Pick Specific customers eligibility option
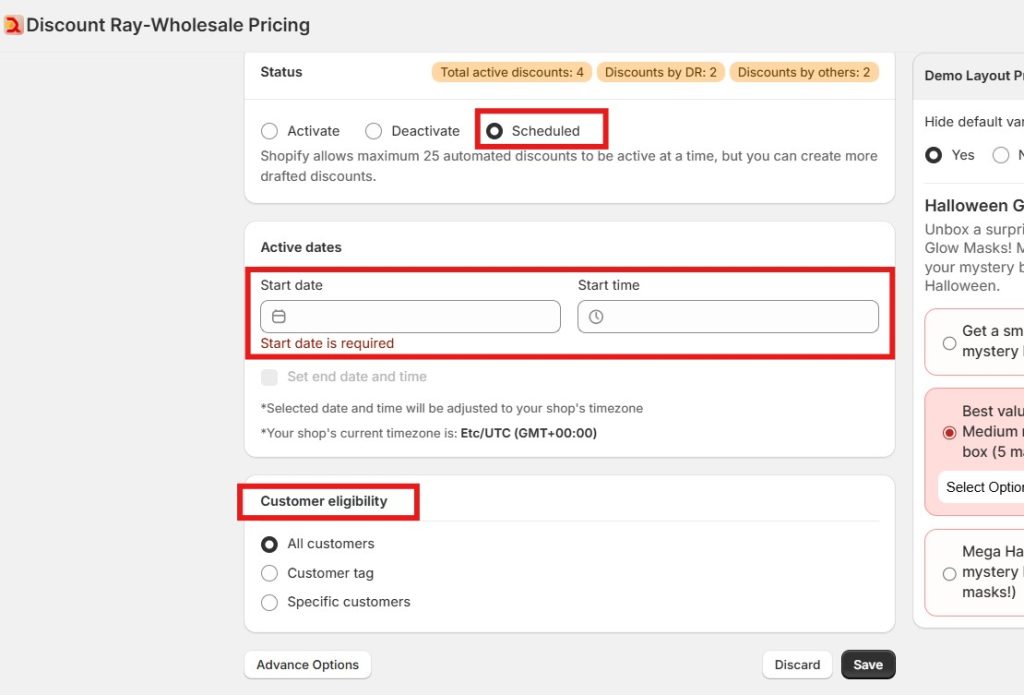Screen dimensions: 1024x695 (269, 603)
